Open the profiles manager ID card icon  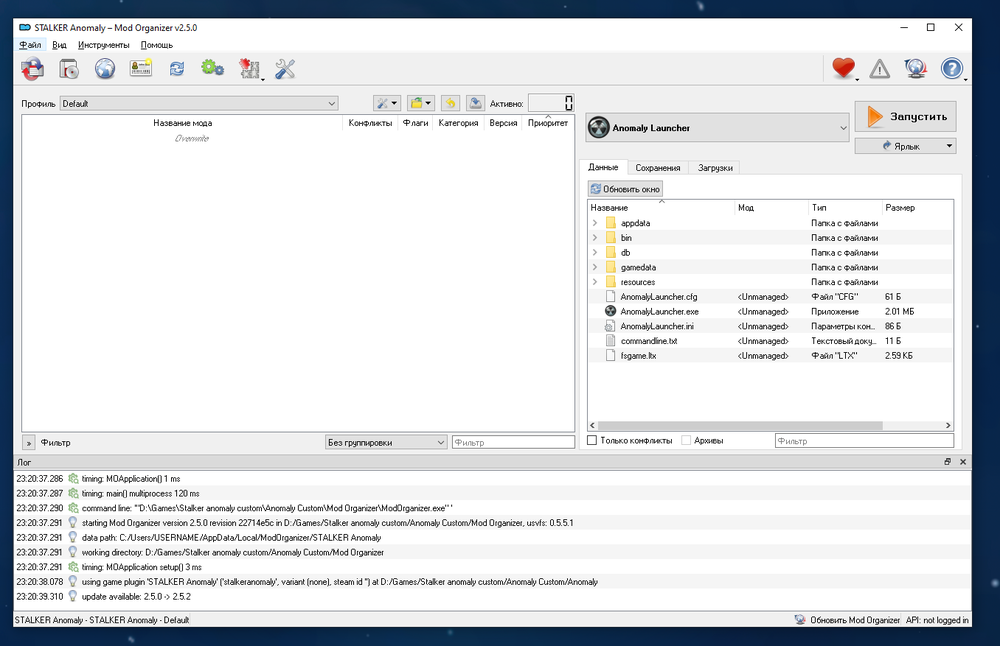(x=140, y=69)
